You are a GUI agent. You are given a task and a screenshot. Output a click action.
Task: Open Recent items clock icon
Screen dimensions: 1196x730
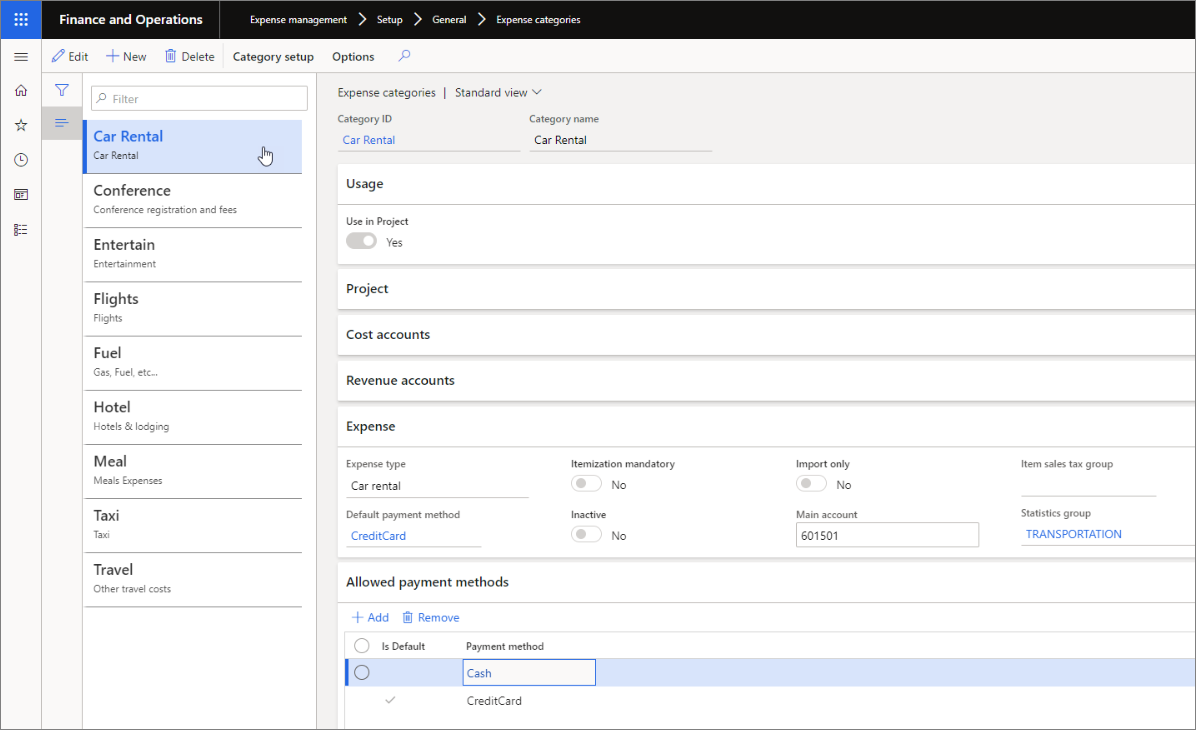tap(21, 159)
